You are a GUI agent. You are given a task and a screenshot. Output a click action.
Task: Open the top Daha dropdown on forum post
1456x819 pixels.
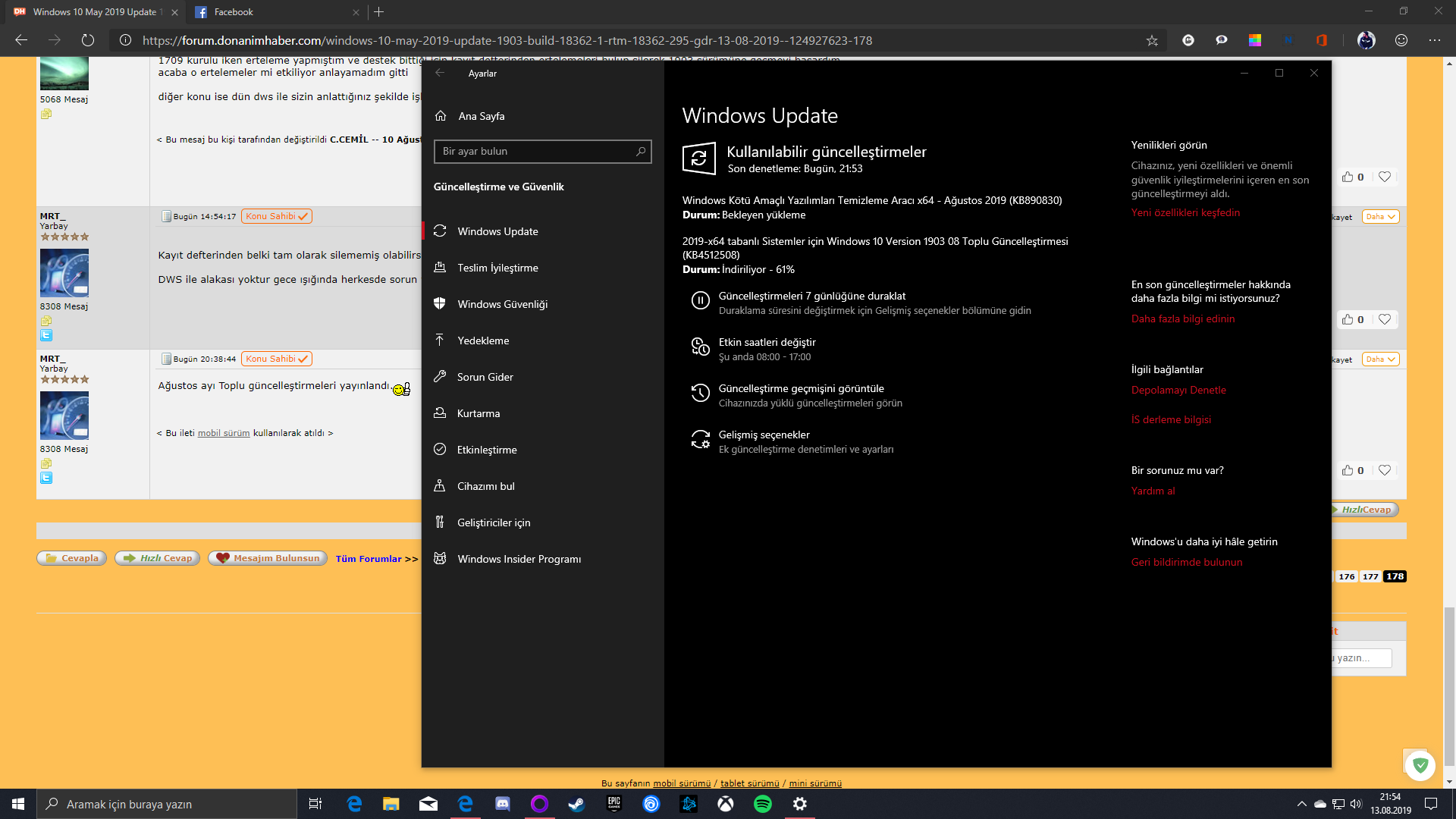point(1381,217)
